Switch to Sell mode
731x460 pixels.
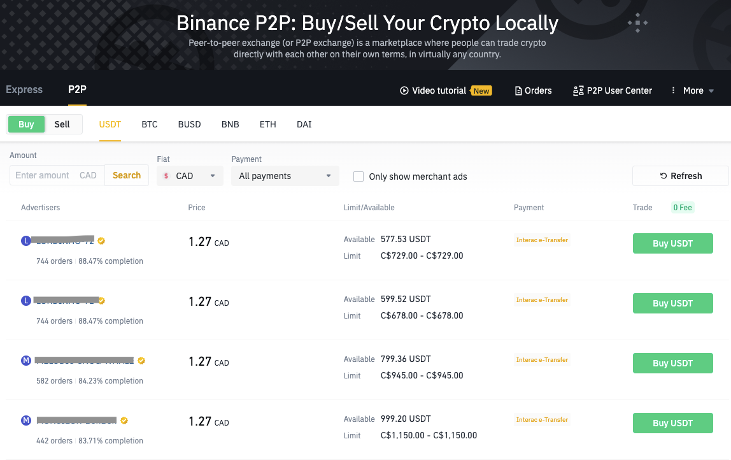pos(62,124)
